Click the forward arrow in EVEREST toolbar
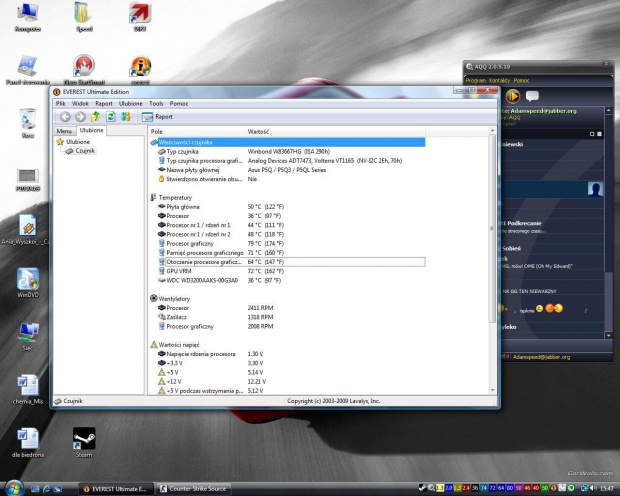This screenshot has width=620, height=496. [x=80, y=117]
